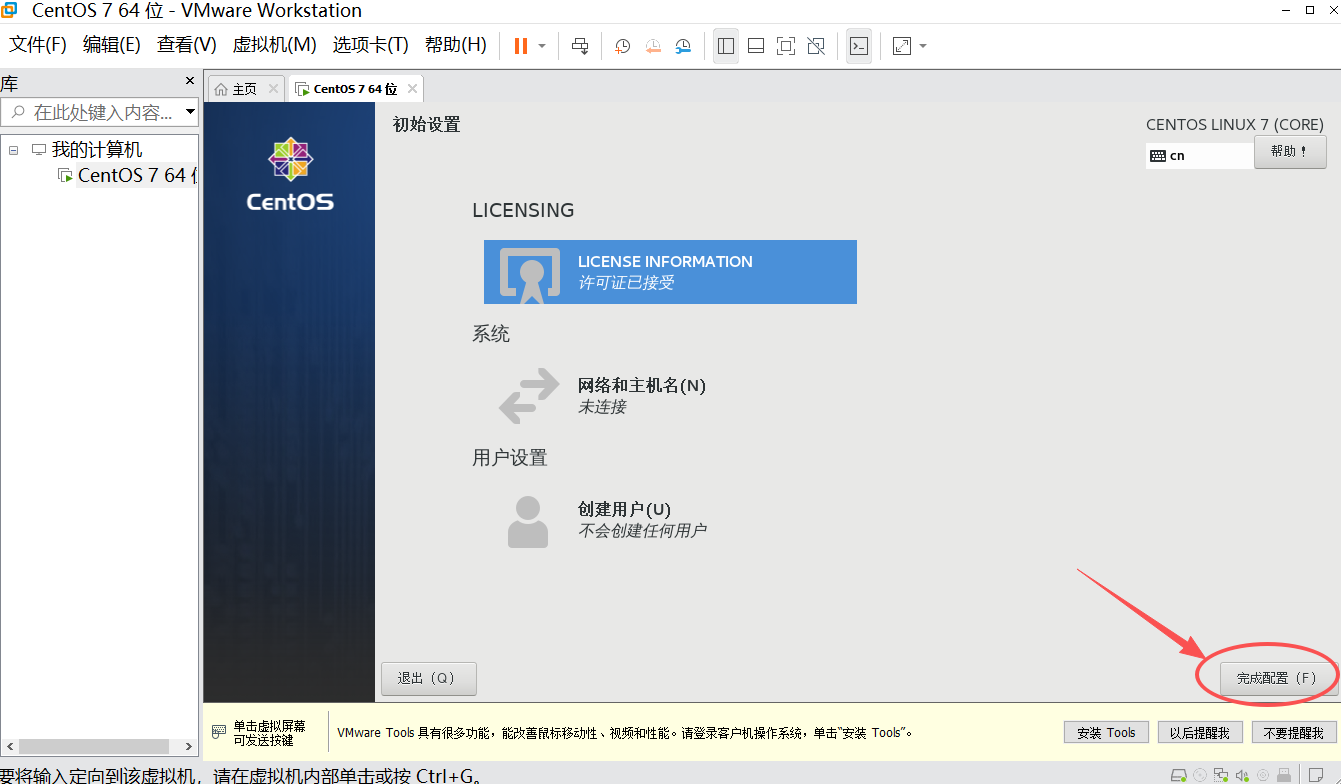Open 创建用户(U) settings
The width and height of the screenshot is (1341, 784).
(x=603, y=519)
